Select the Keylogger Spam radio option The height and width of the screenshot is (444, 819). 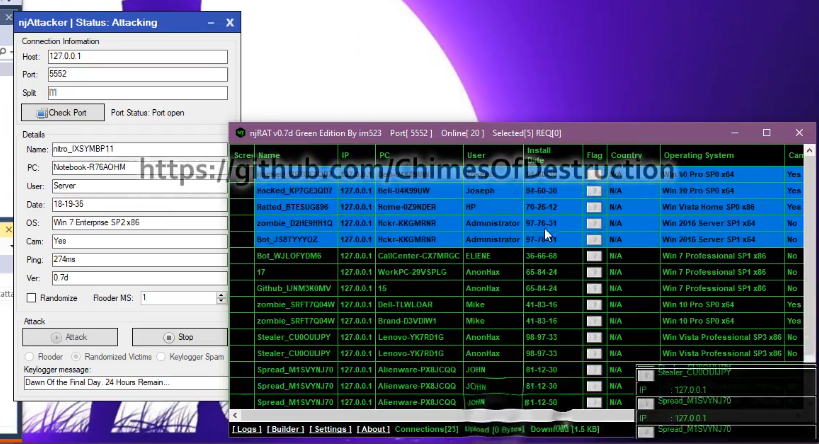coord(161,357)
